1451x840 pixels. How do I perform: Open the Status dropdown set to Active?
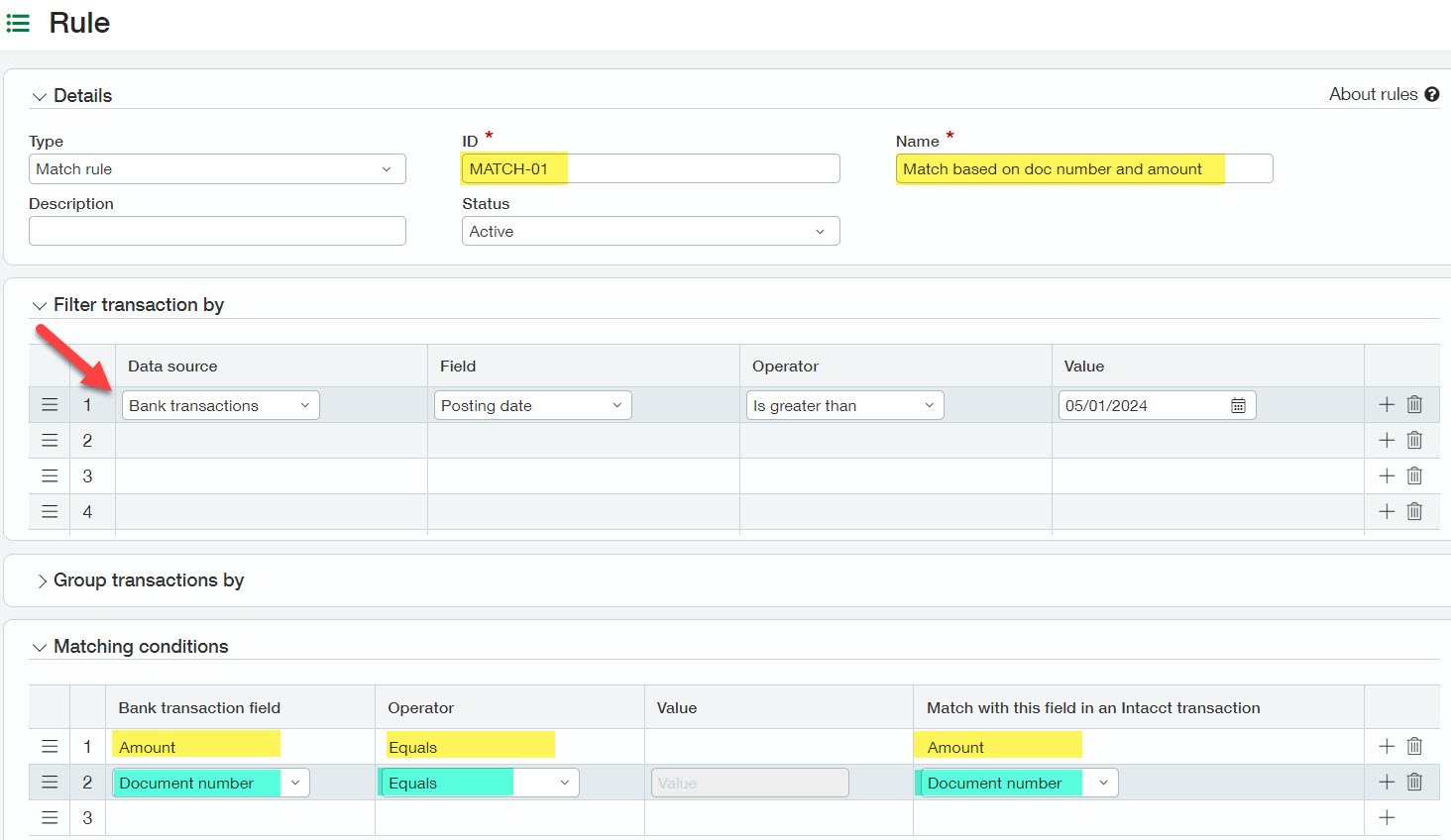(x=650, y=232)
